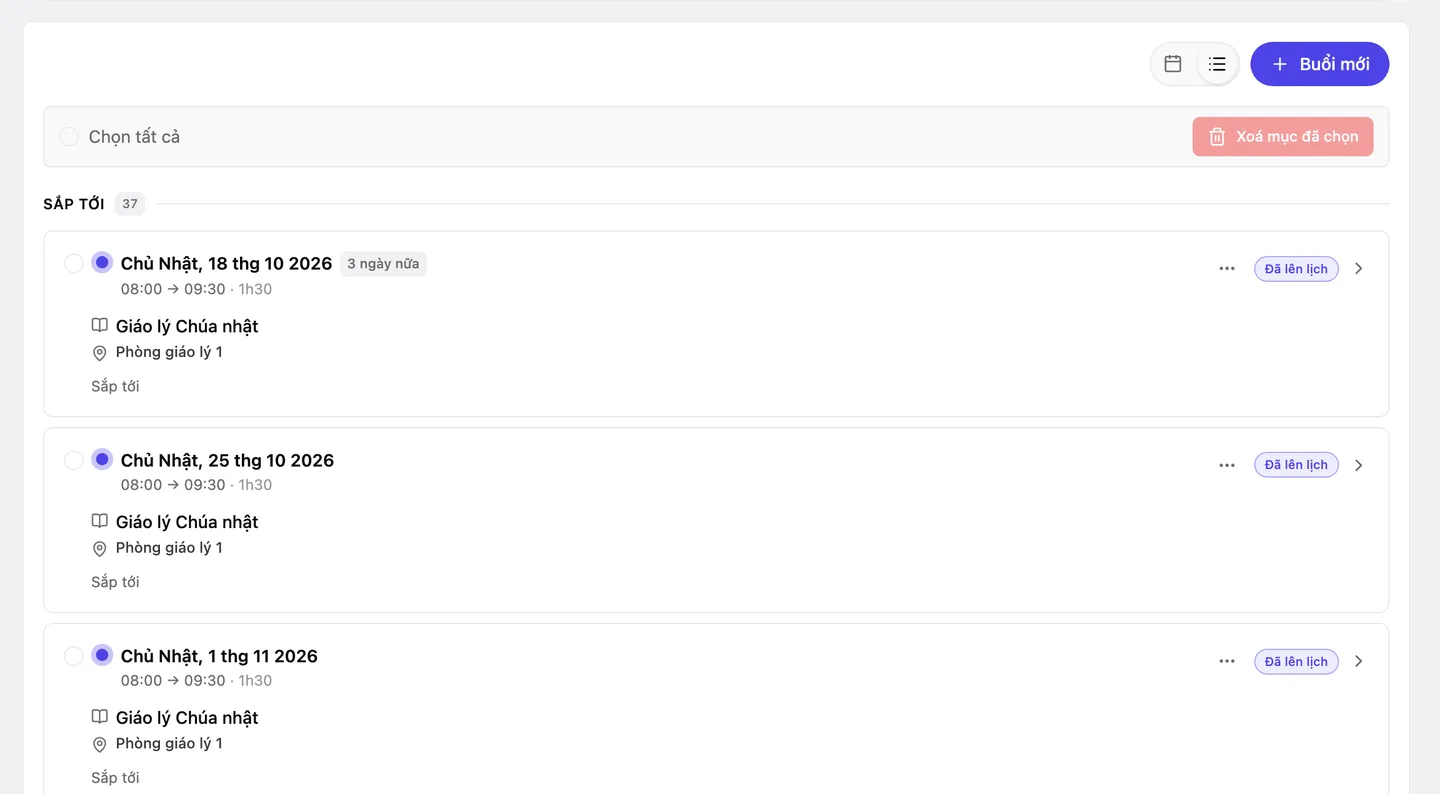
Task: Click 'Giáo lý Chúa nhật' in 18 thg 10 card
Action: (187, 326)
